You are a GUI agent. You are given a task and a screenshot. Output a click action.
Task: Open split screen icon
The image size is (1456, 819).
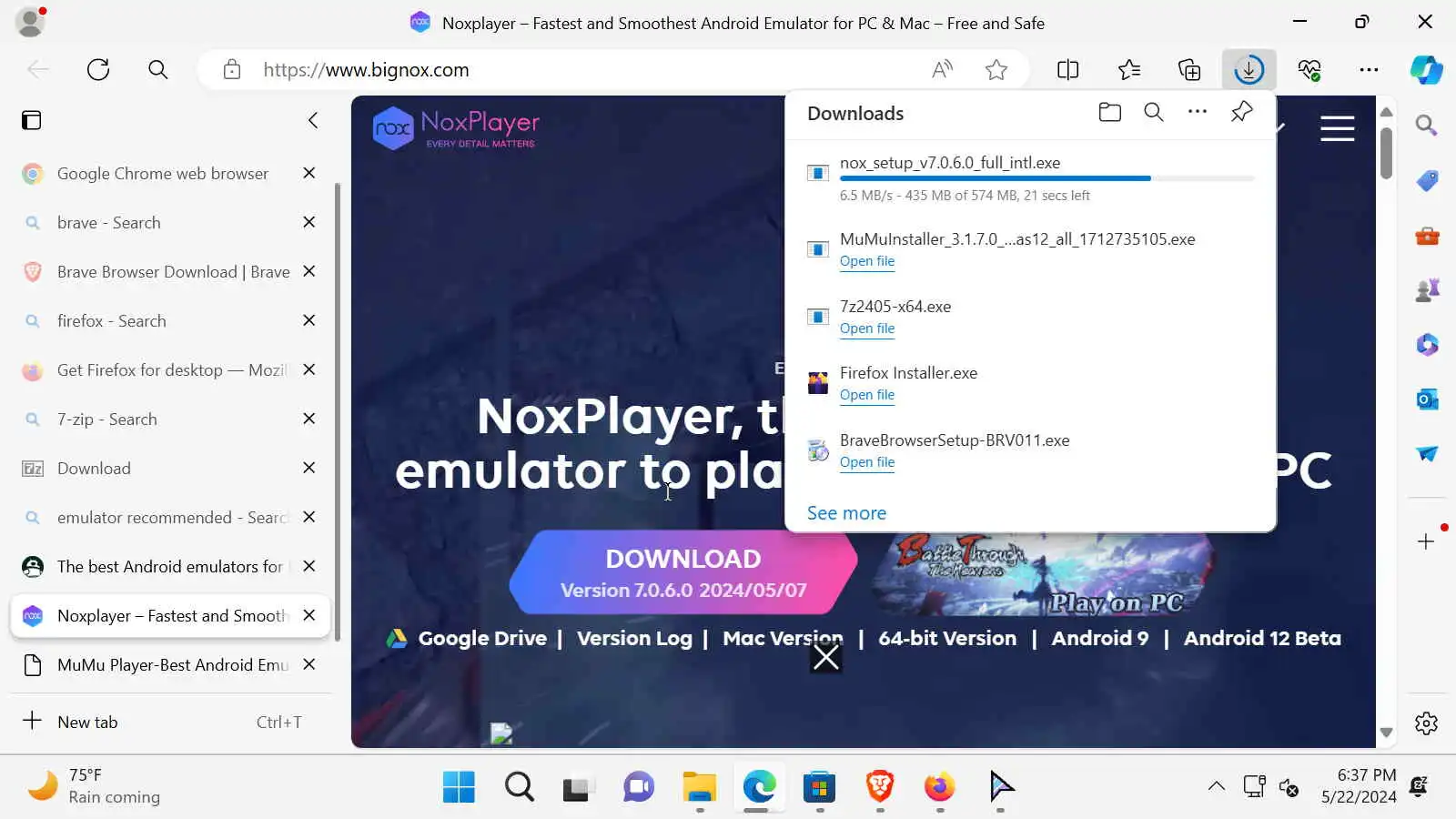coord(1068,69)
